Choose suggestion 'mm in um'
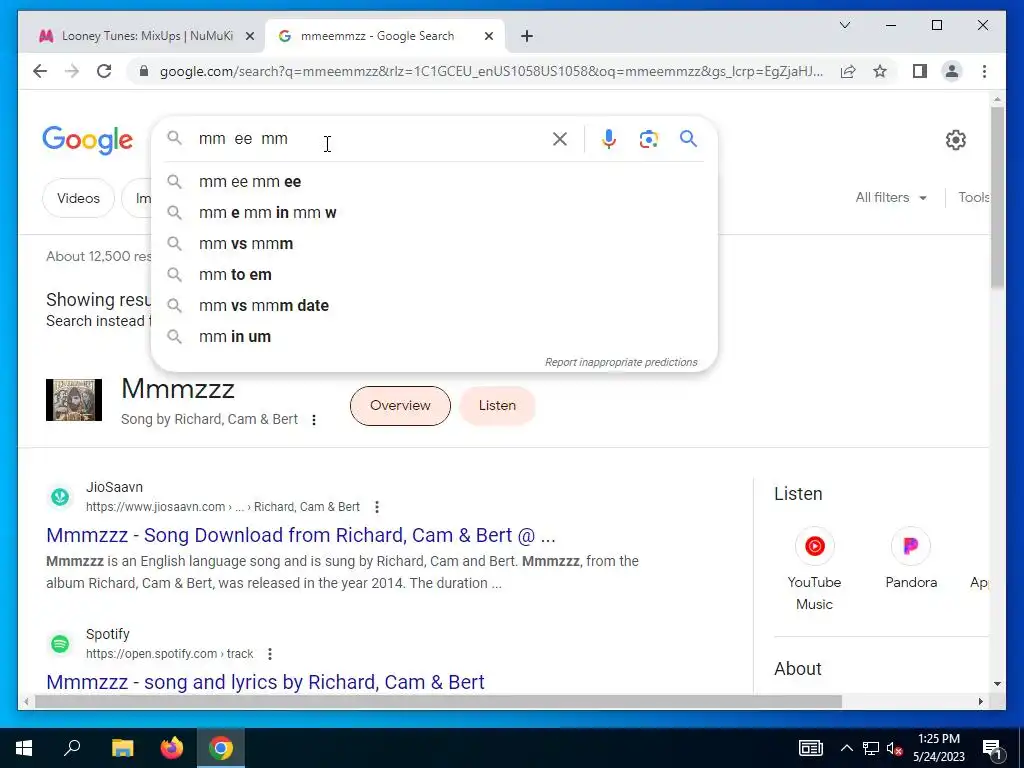The height and width of the screenshot is (768, 1024). pyautogui.click(x=434, y=336)
